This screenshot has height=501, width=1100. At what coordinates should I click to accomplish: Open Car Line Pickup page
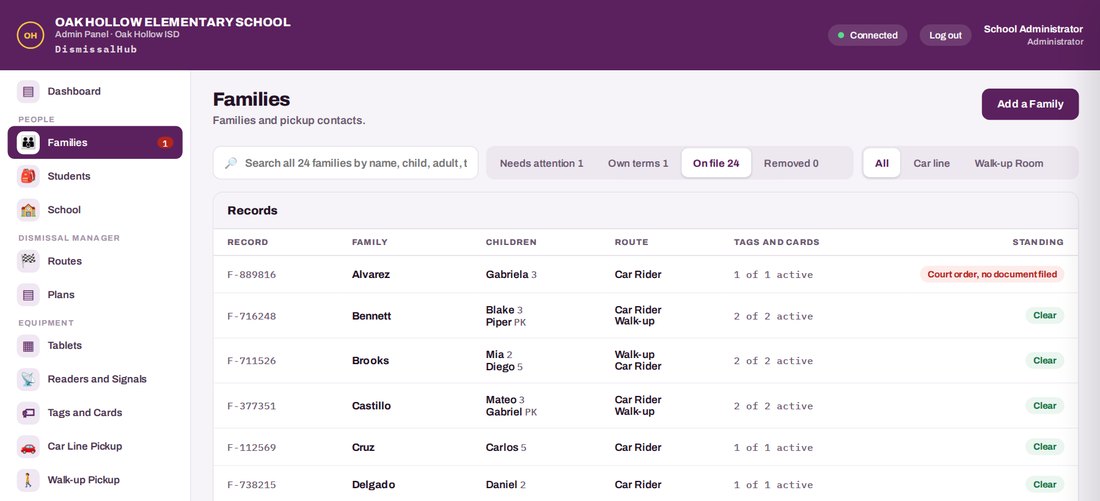95,446
